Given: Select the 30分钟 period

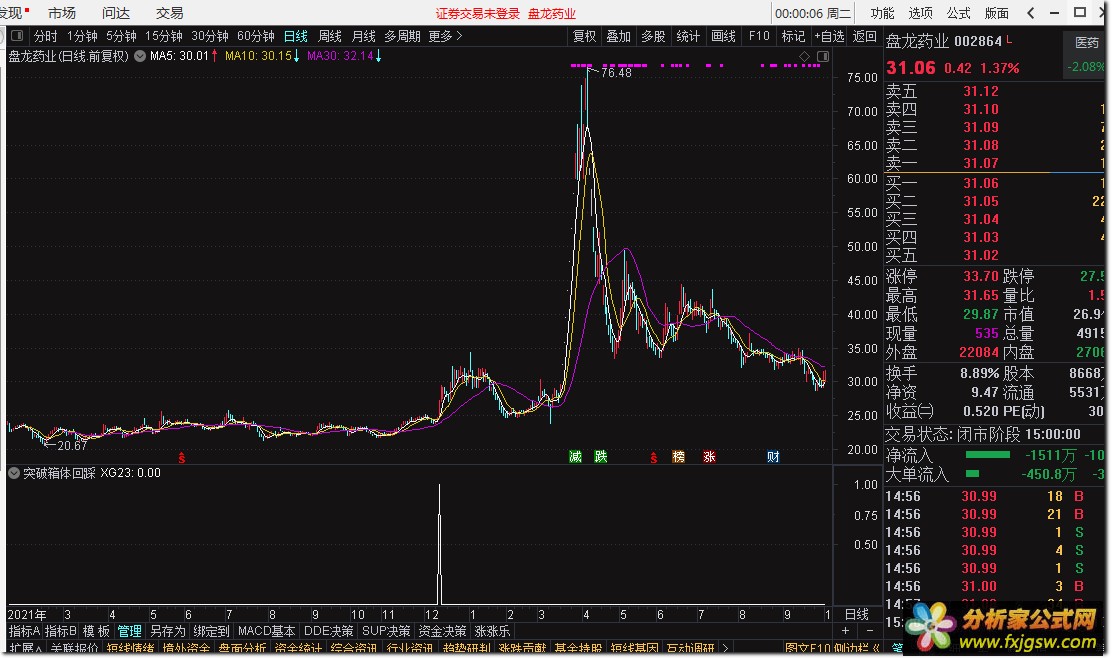Looking at the screenshot, I should click(x=210, y=36).
